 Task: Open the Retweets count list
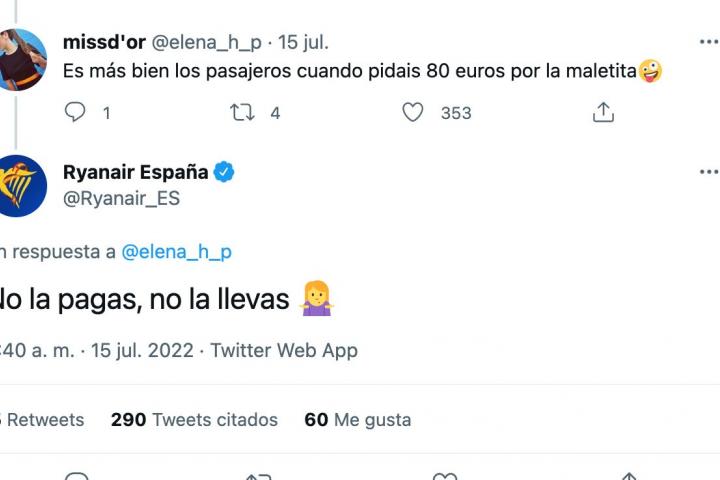tap(42, 420)
